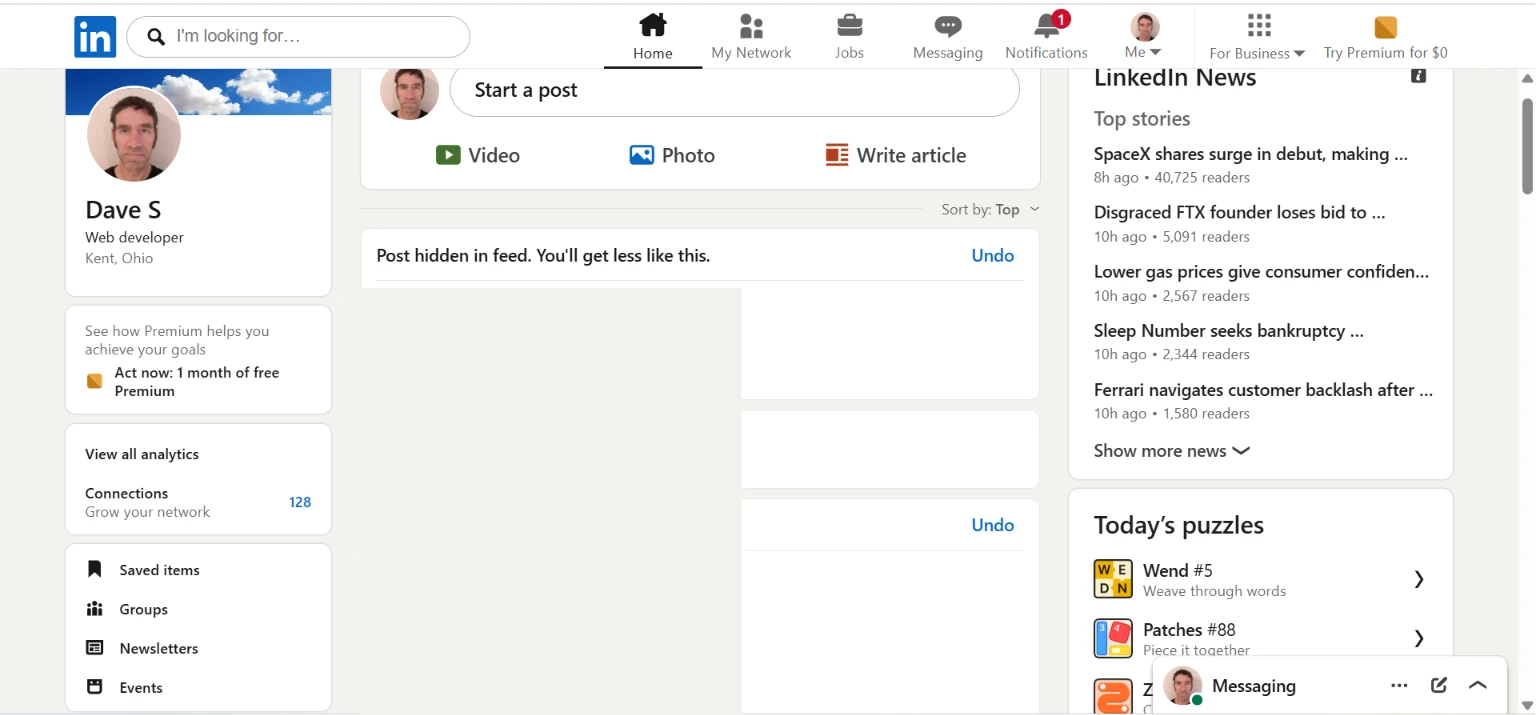1536x715 pixels.
Task: Open Messaging overlay three-dot options
Action: click(1400, 685)
